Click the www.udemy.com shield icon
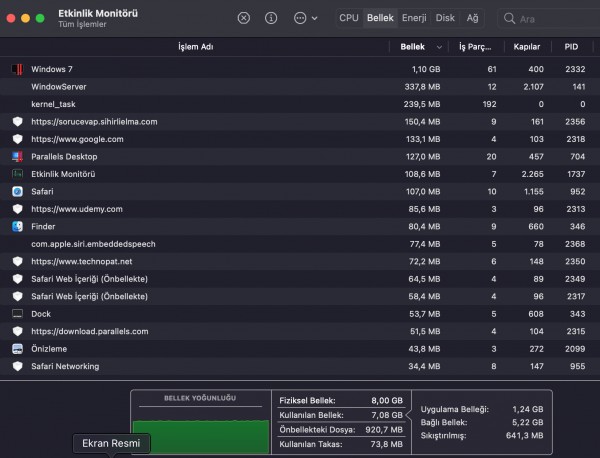The width and height of the screenshot is (600, 458). pos(17,209)
